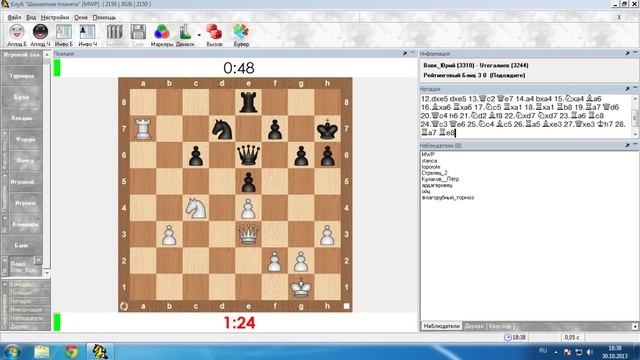Viewport: 640px width, 360px height.
Task: Launch the Движок engine flask icon
Action: [x=185, y=33]
